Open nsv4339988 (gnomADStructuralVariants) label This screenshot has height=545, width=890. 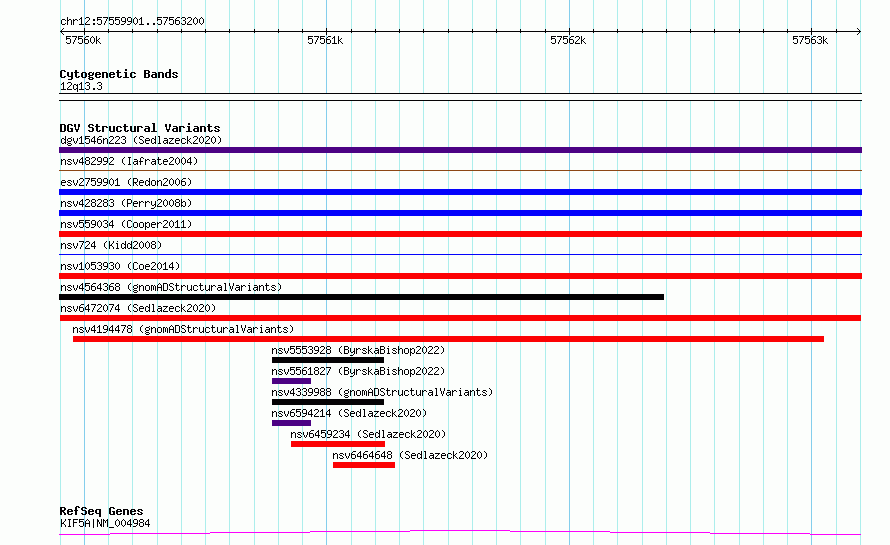click(382, 392)
